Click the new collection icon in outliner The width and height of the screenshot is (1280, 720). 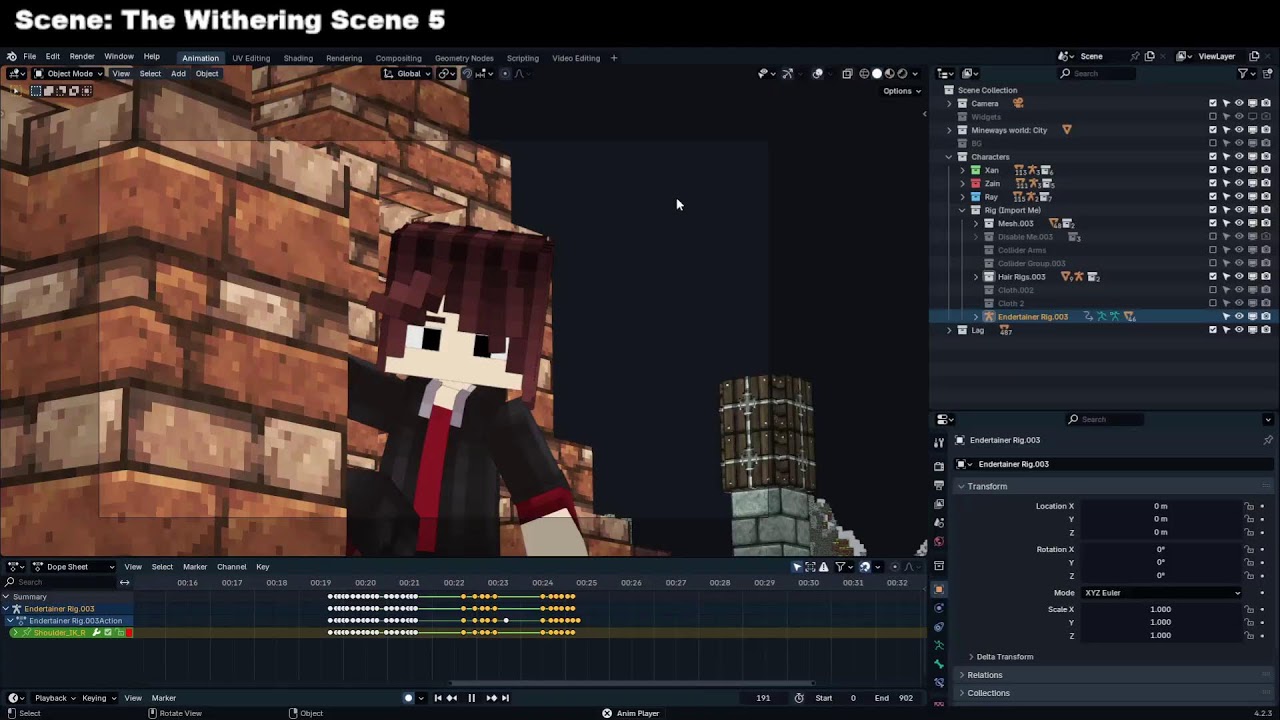click(x=1268, y=73)
